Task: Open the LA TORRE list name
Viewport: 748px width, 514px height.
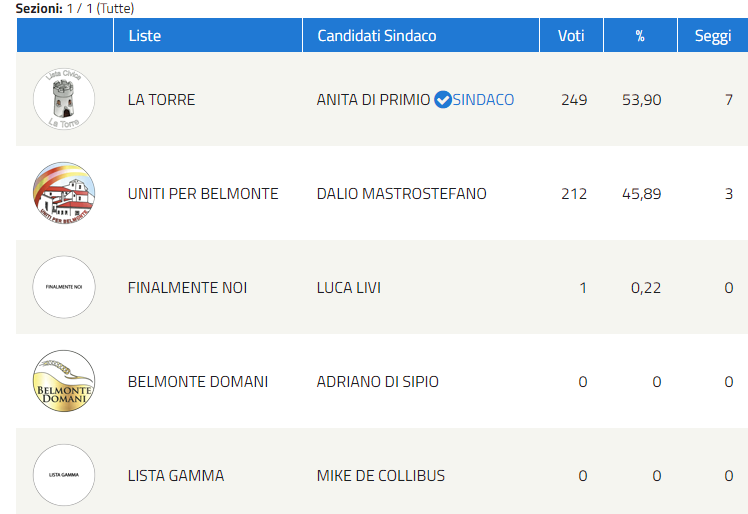Action: tap(161, 100)
